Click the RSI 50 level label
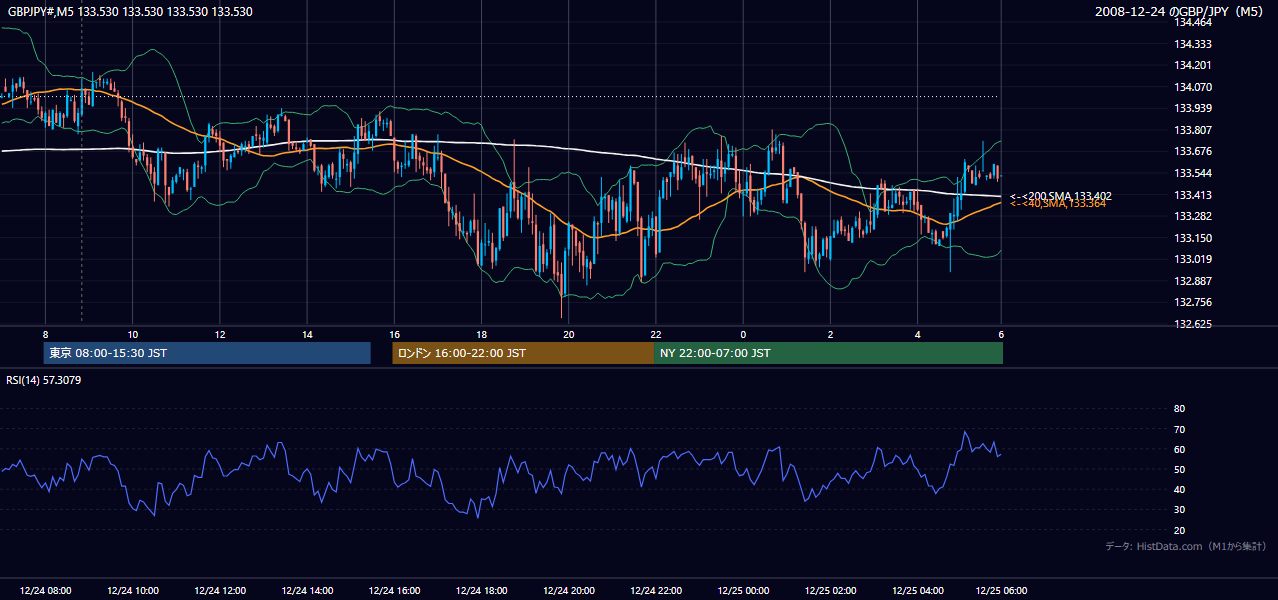Viewport: 1278px width, 600px height. pyautogui.click(x=1179, y=470)
